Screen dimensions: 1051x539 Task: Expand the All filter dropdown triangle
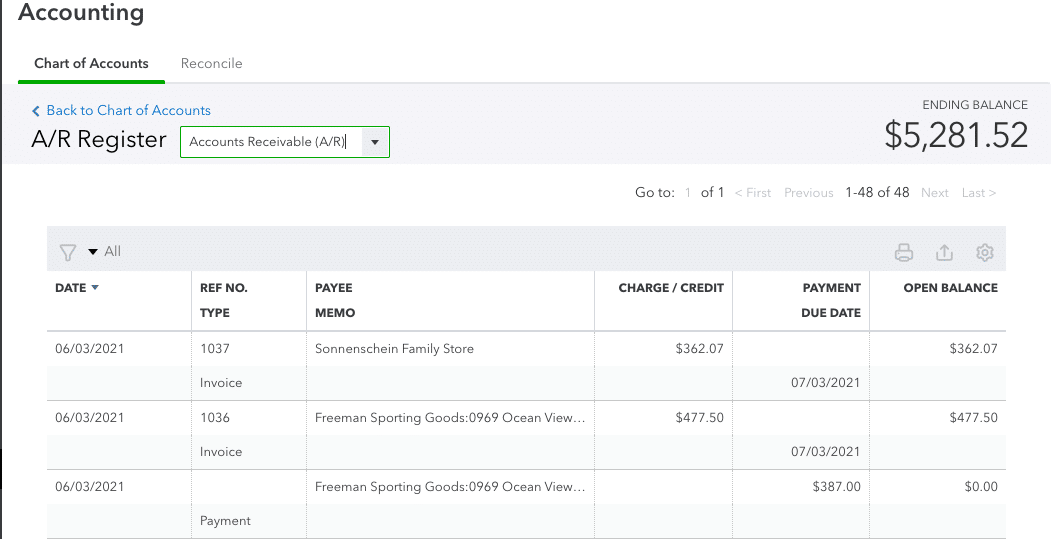[93, 252]
